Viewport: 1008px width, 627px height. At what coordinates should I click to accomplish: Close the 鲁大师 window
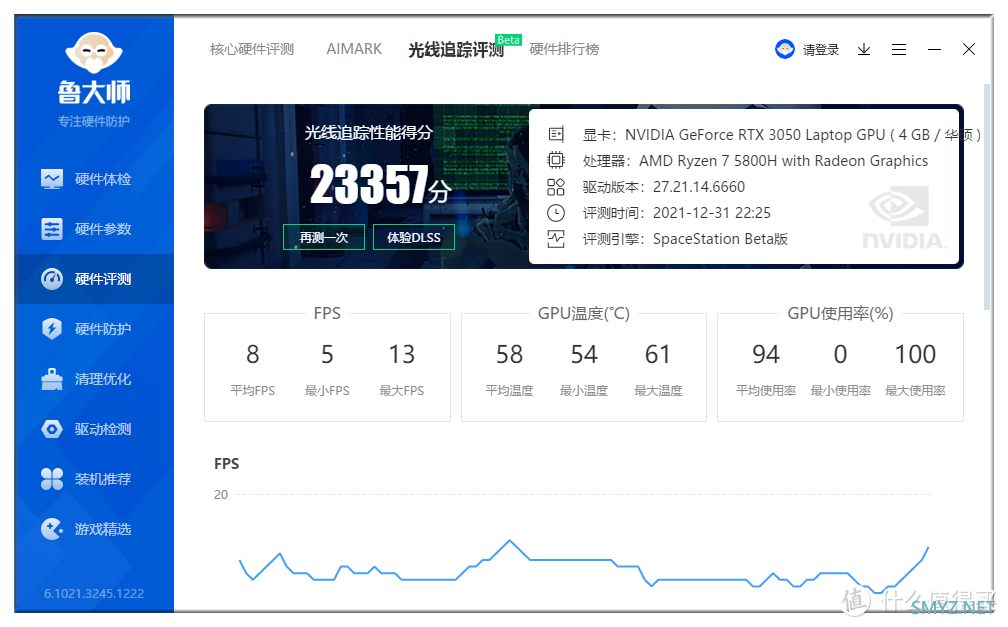click(969, 49)
